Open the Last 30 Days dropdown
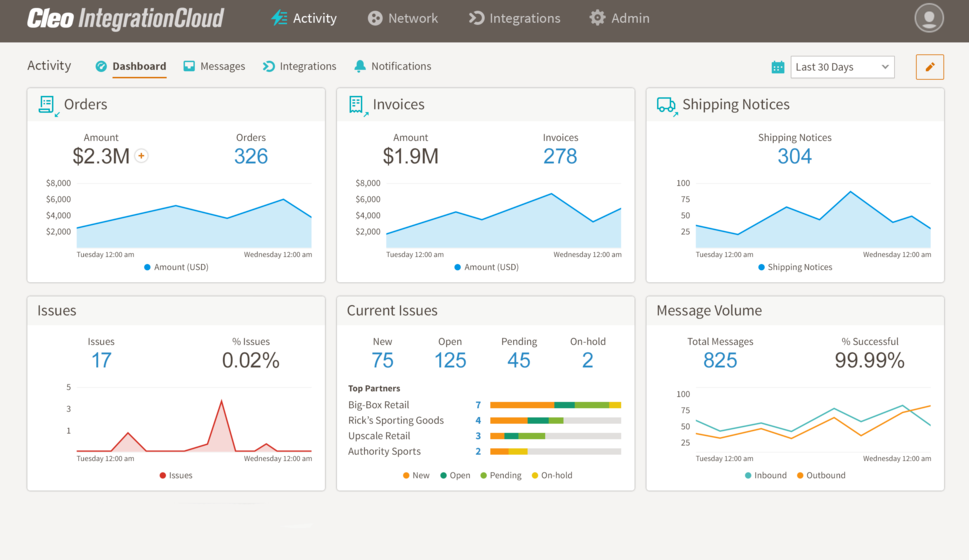The height and width of the screenshot is (560, 969). click(x=842, y=67)
